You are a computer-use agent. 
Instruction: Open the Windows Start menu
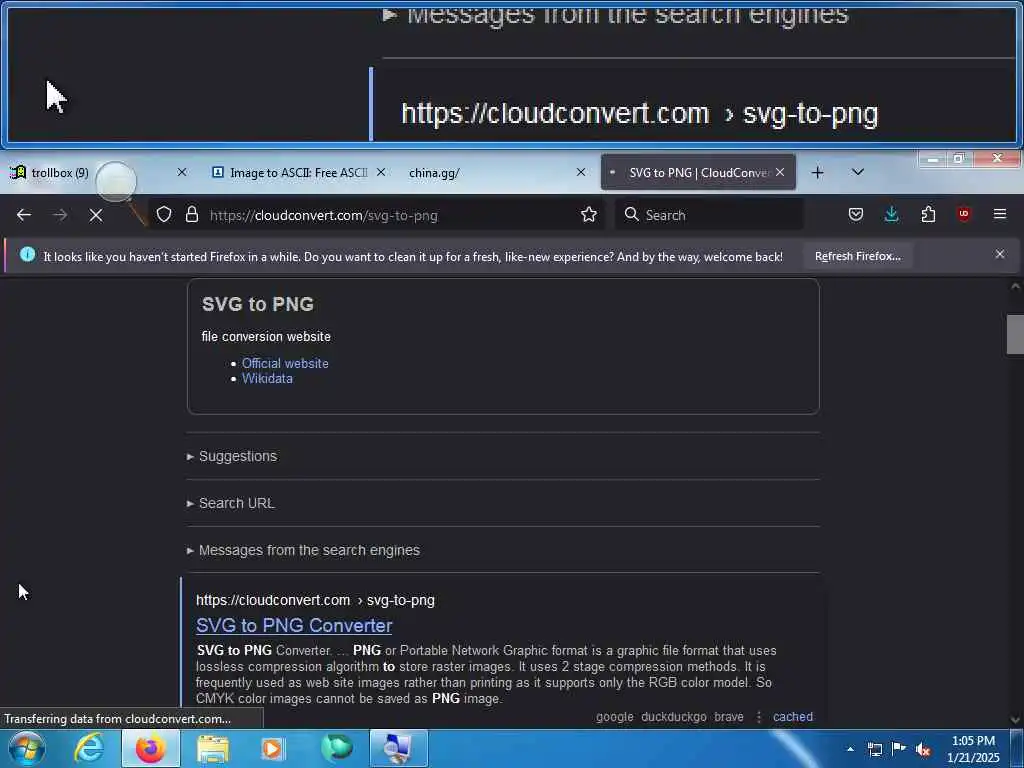click(x=26, y=748)
